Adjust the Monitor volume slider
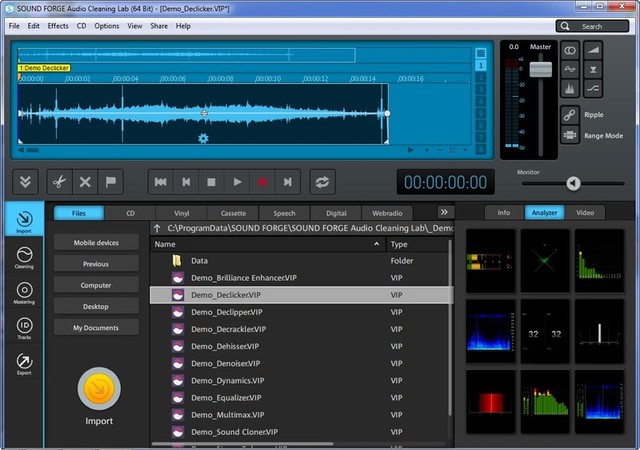 tap(573, 183)
